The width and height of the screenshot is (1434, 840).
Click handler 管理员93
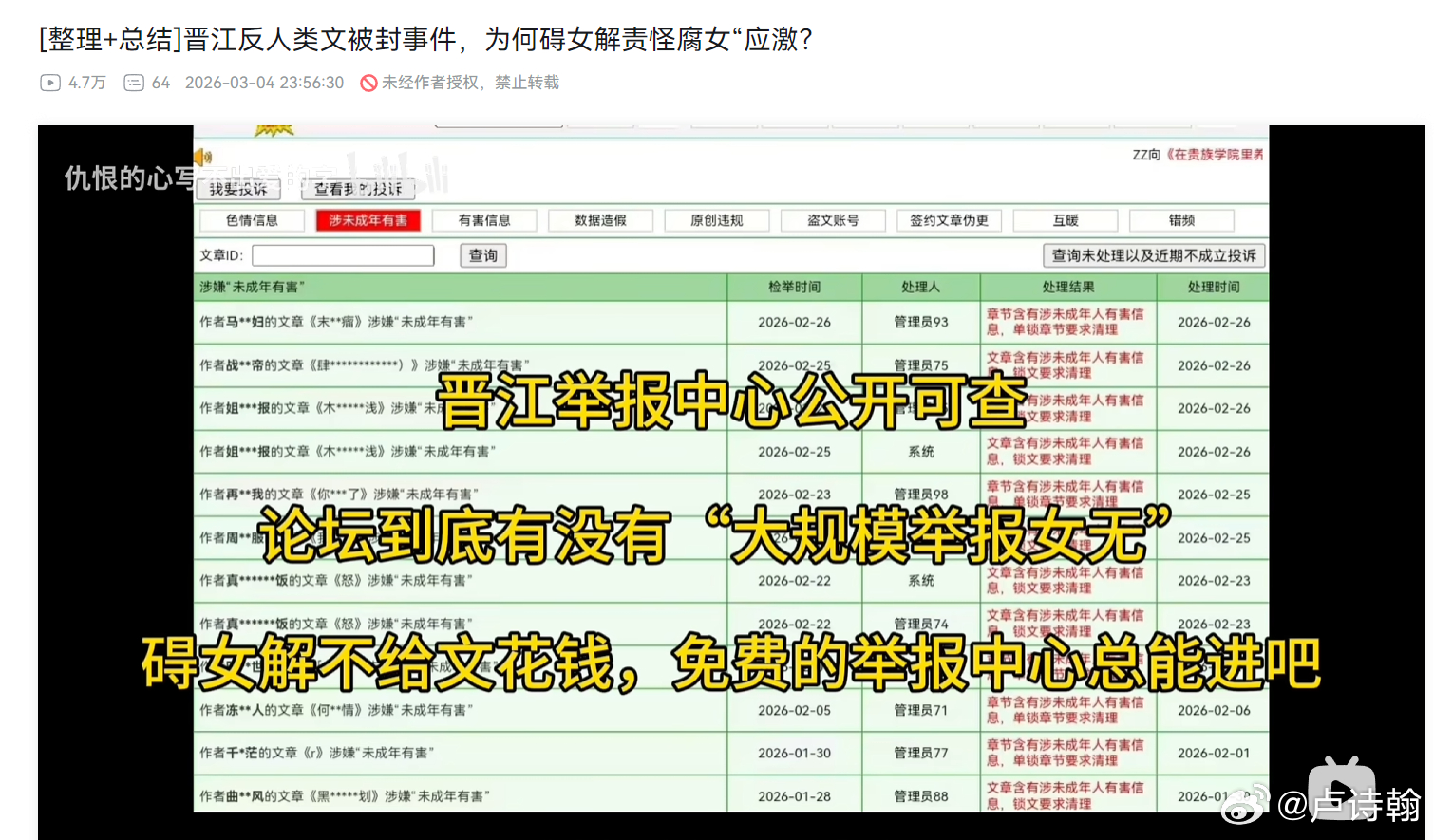tap(920, 322)
